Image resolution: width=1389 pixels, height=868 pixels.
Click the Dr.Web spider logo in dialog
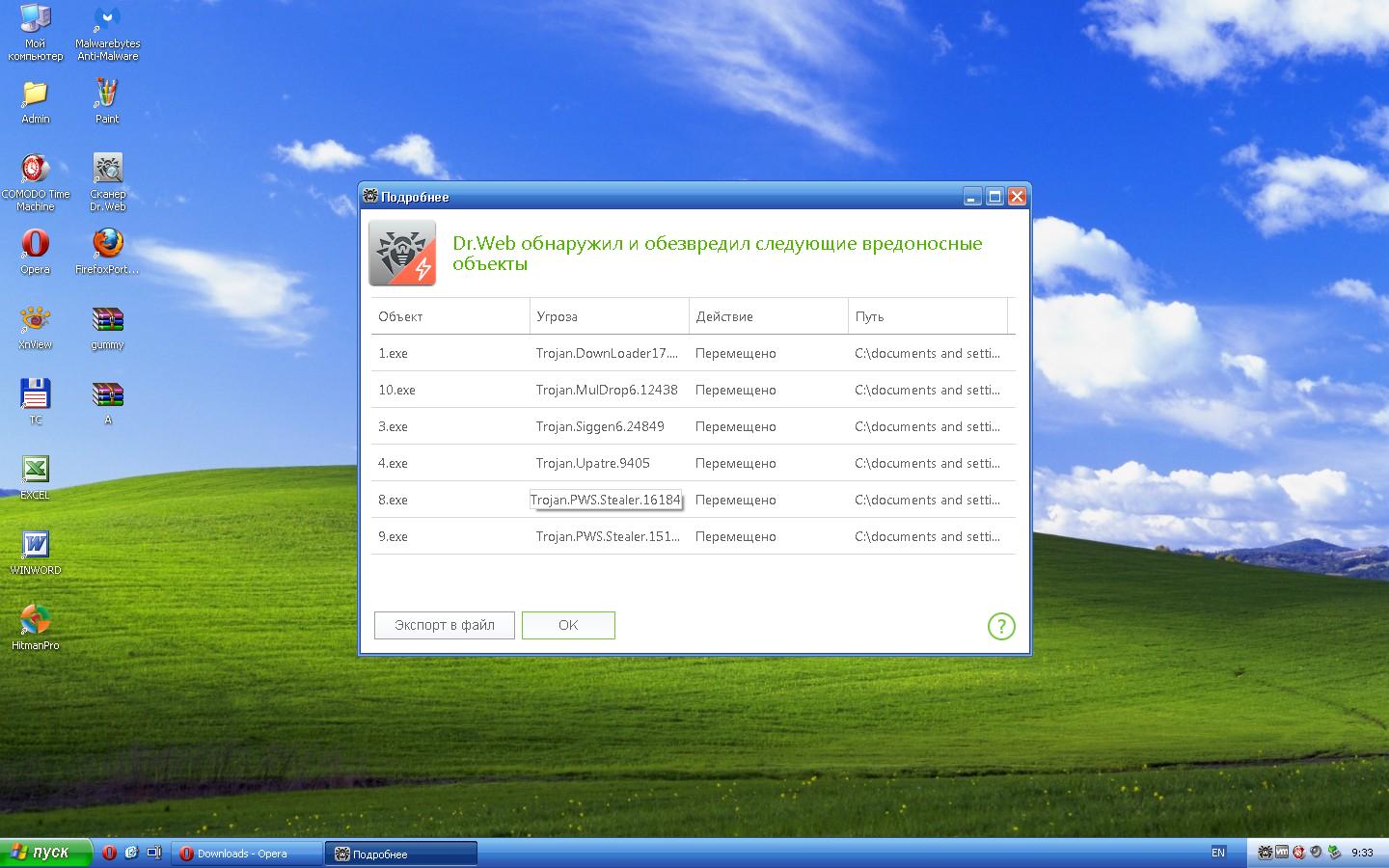tap(402, 253)
